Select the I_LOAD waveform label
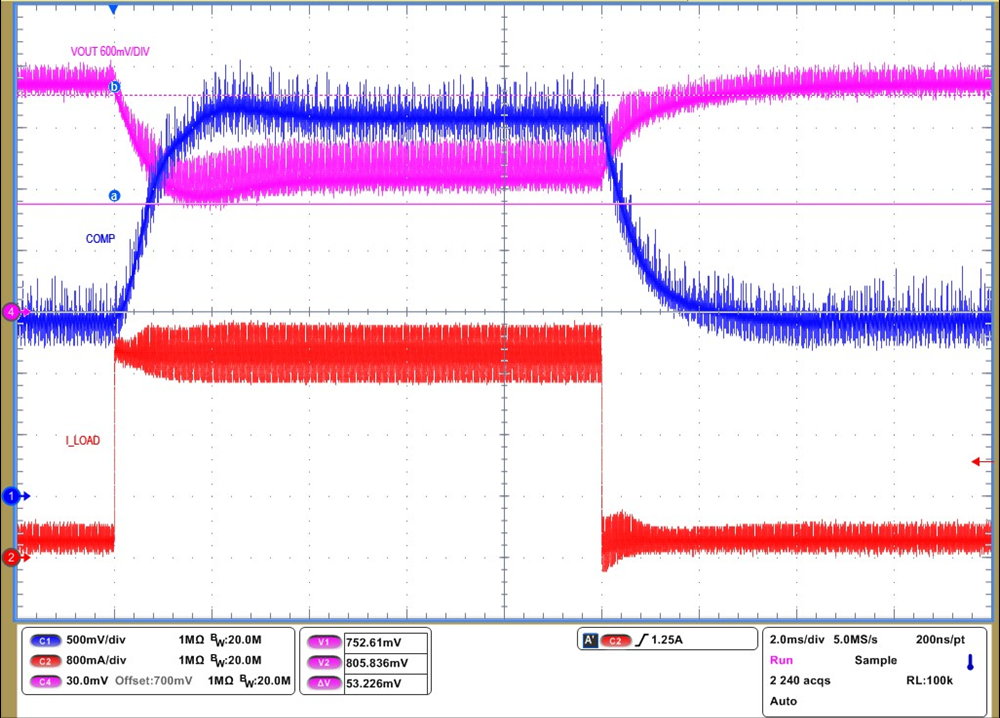The height and width of the screenshot is (718, 1000). pyautogui.click(x=82, y=440)
